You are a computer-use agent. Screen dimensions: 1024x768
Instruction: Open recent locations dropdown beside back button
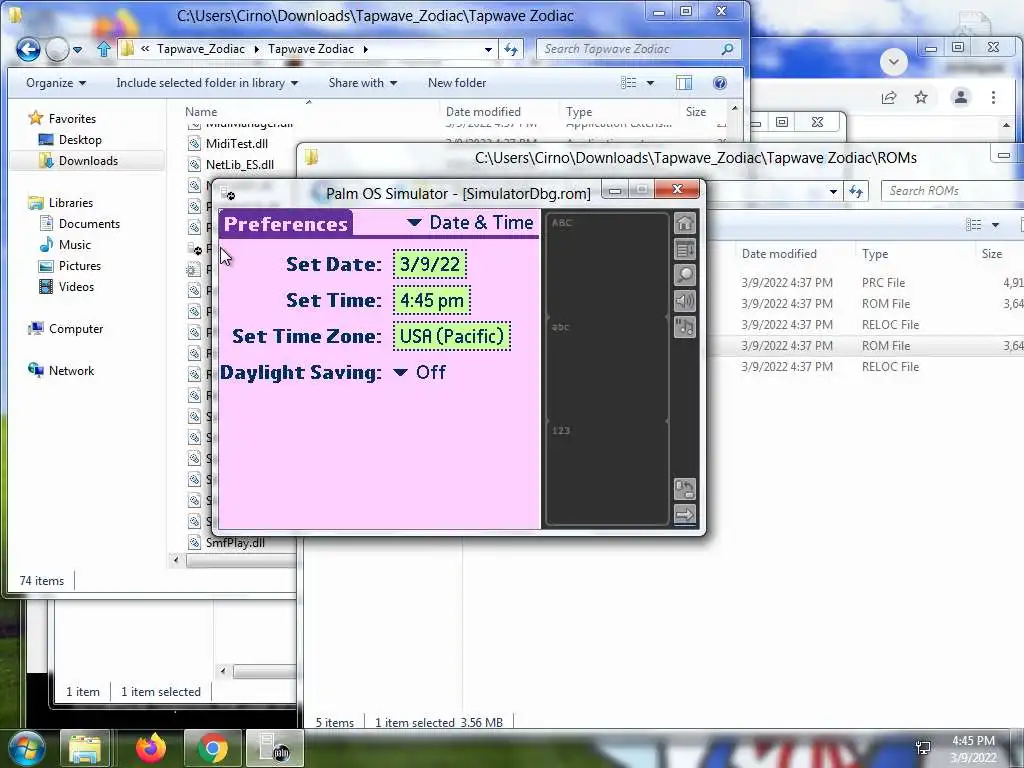(78, 50)
